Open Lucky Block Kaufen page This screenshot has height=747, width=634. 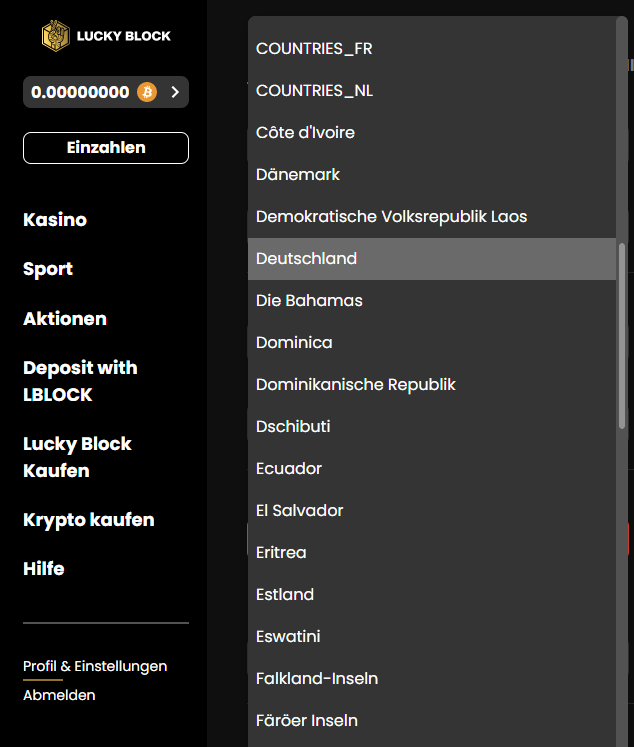click(x=77, y=457)
